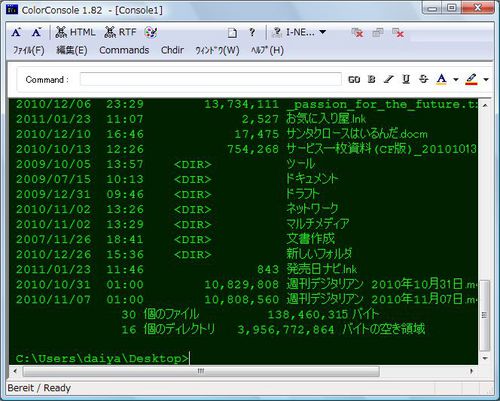This screenshot has width=500, height=401.
Task: Expand the highlight color dropdown arrow
Action: click(x=486, y=80)
